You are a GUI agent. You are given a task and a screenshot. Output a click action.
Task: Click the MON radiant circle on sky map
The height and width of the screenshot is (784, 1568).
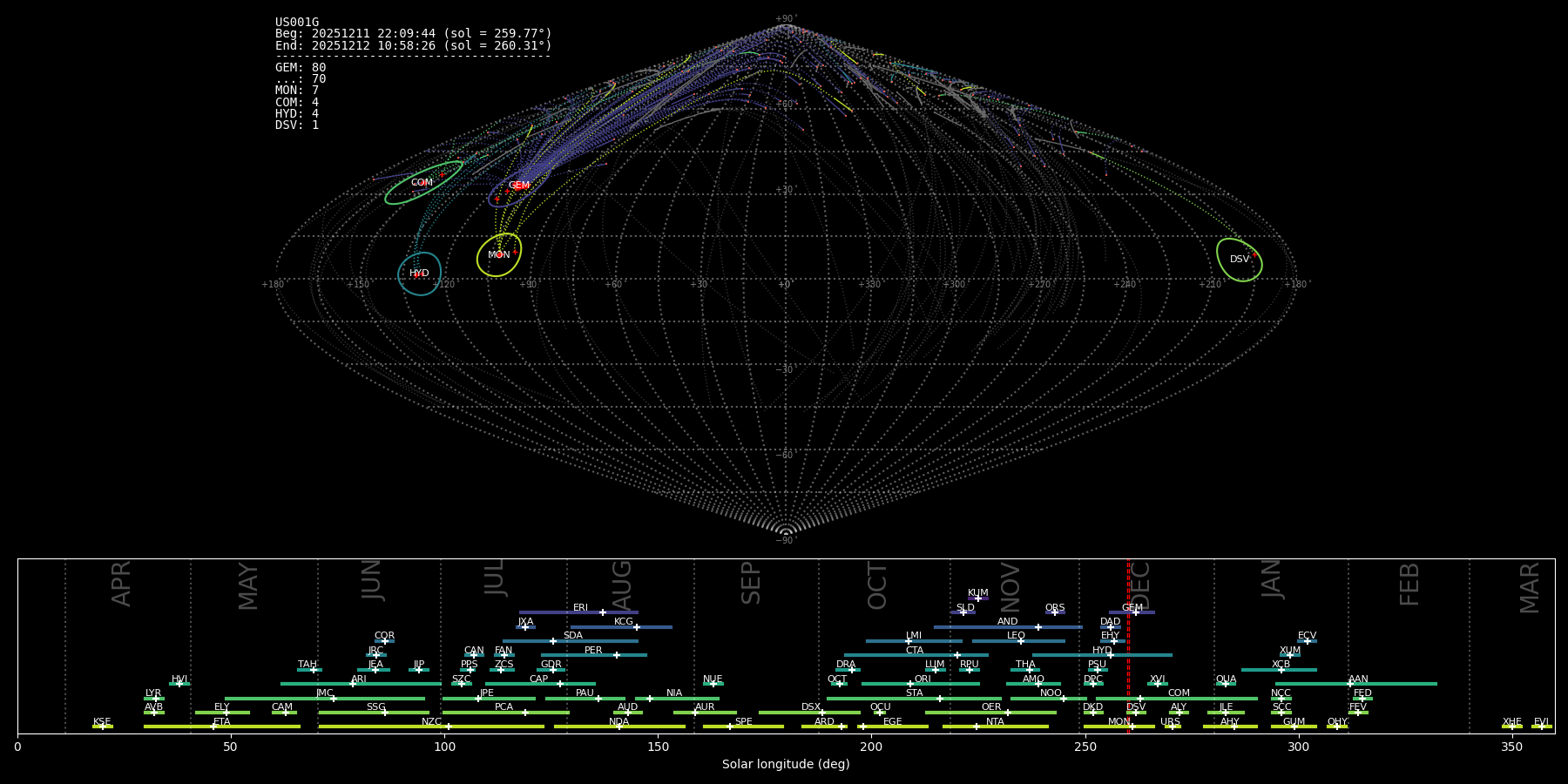click(499, 255)
